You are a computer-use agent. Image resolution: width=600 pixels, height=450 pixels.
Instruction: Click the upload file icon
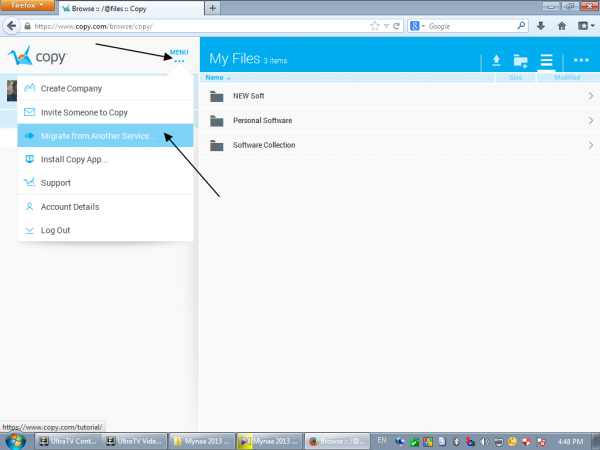tap(496, 60)
